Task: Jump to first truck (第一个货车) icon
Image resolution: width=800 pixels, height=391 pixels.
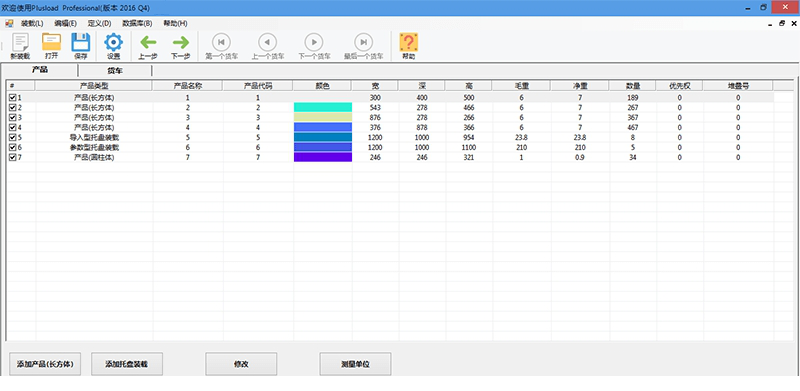Action: (221, 42)
